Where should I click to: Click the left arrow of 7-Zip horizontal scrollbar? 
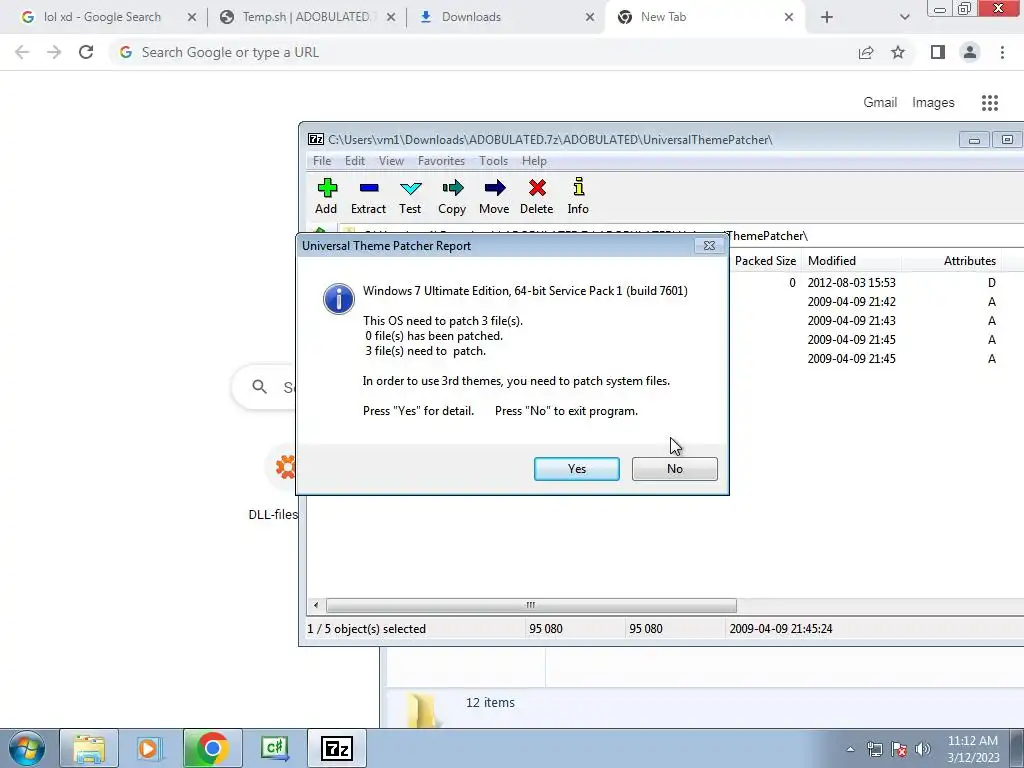(x=316, y=605)
